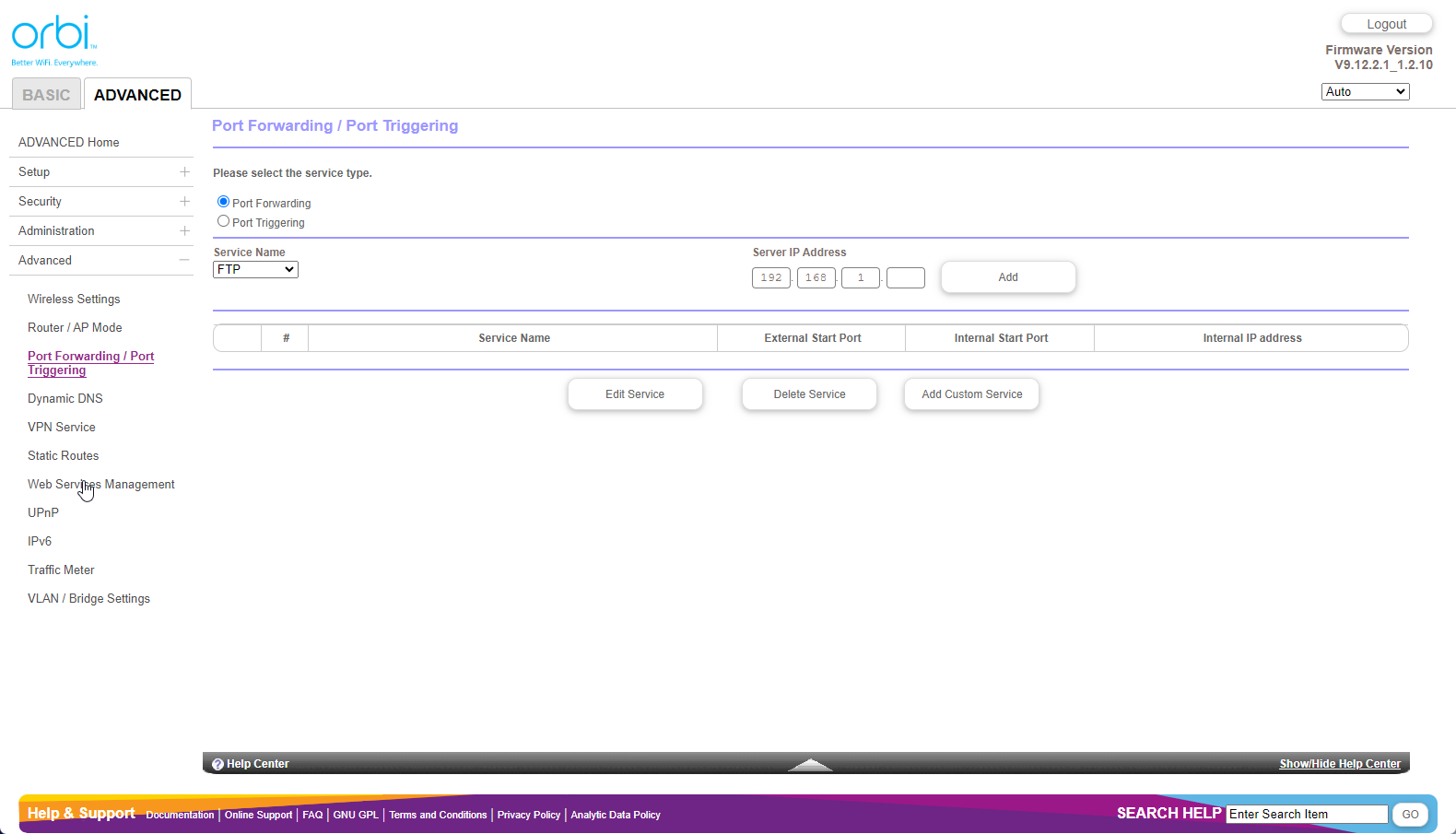1456x834 pixels.
Task: Expand the Setup menu plus icon
Action: click(x=184, y=172)
